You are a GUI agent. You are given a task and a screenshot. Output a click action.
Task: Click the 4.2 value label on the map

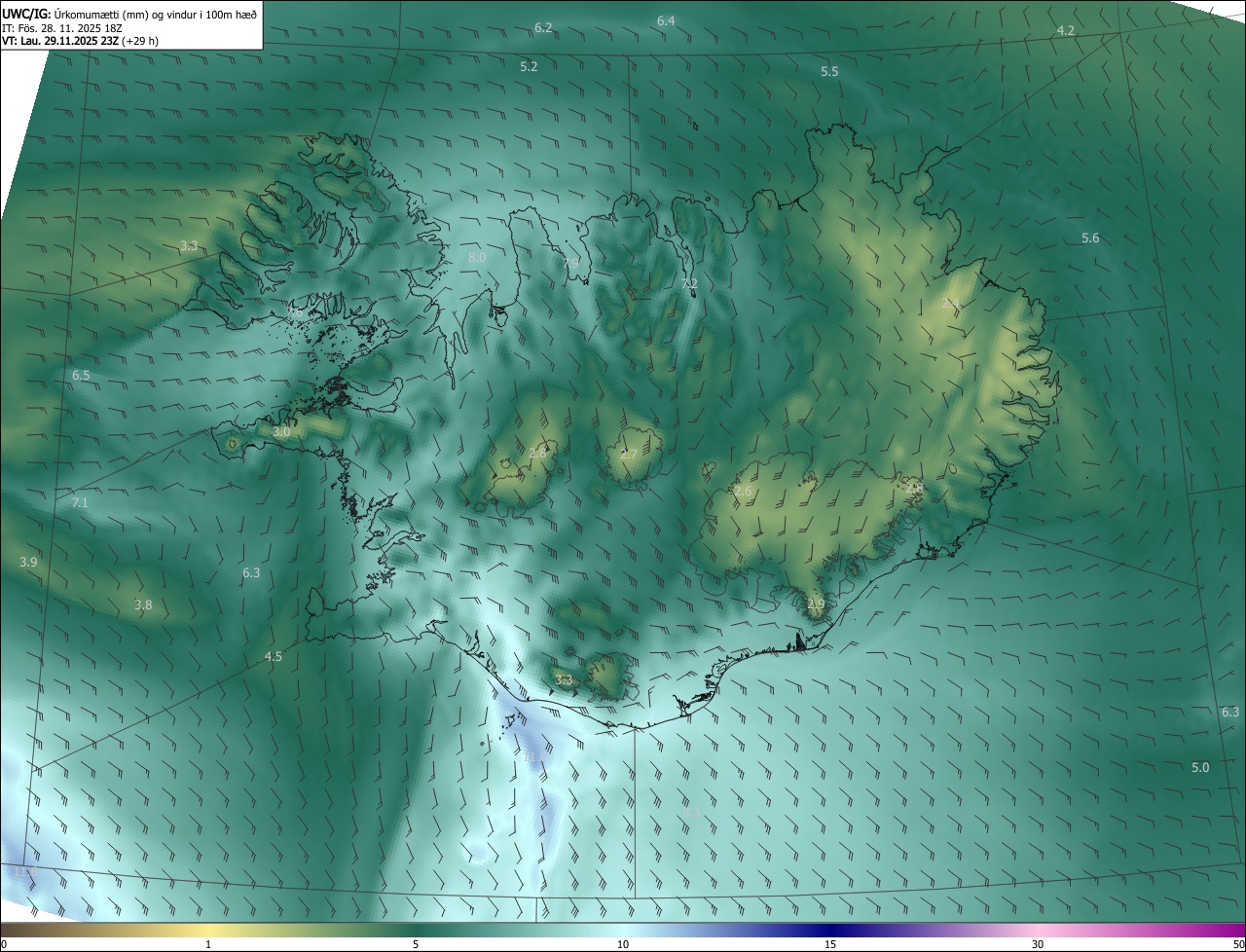pyautogui.click(x=1066, y=31)
